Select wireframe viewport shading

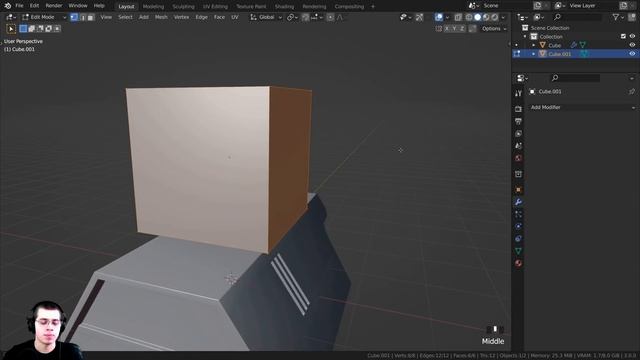coord(469,17)
